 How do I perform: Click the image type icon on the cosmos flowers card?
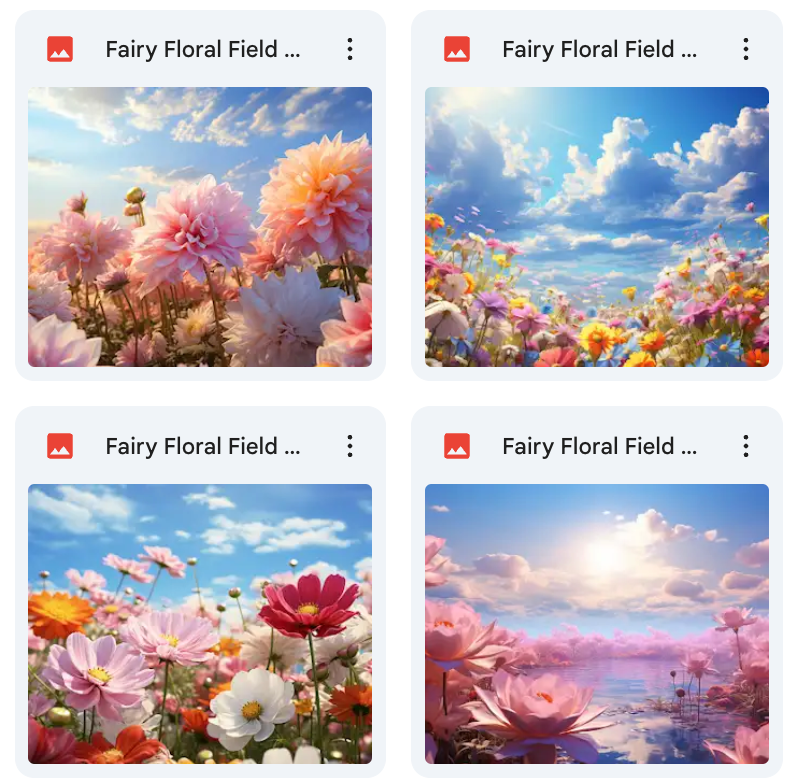pyautogui.click(x=60, y=446)
